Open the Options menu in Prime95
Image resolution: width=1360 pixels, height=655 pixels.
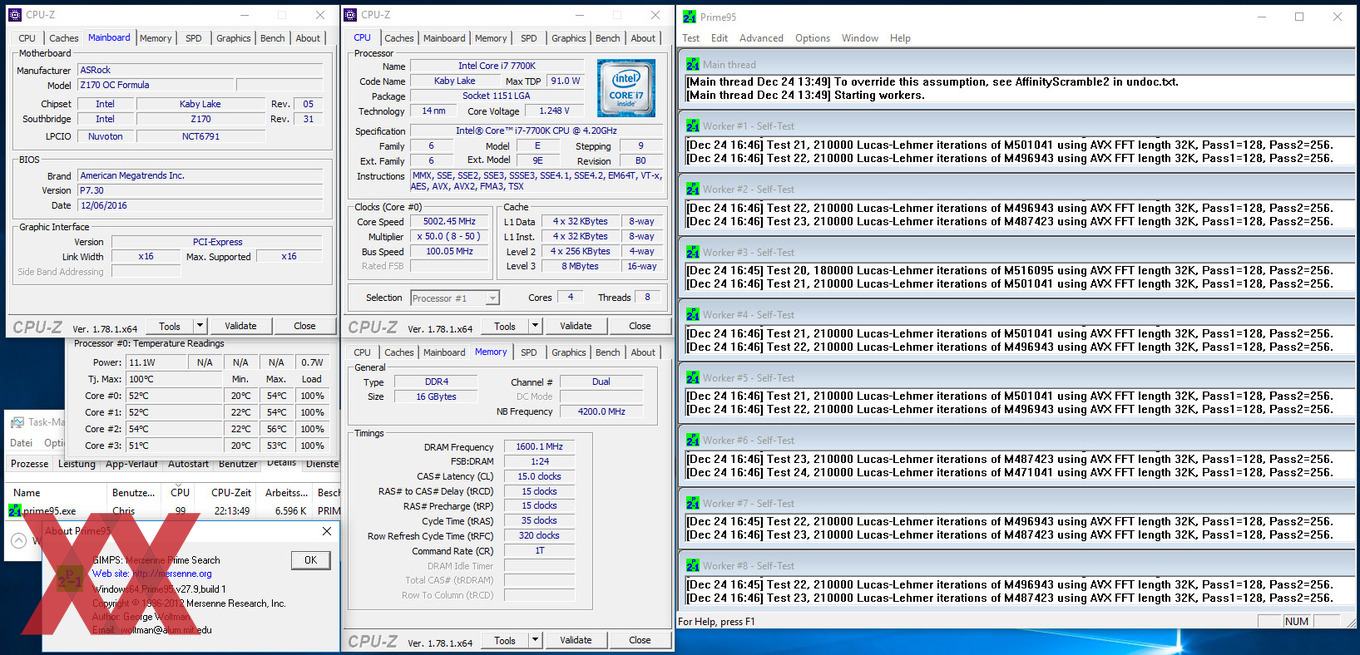812,38
